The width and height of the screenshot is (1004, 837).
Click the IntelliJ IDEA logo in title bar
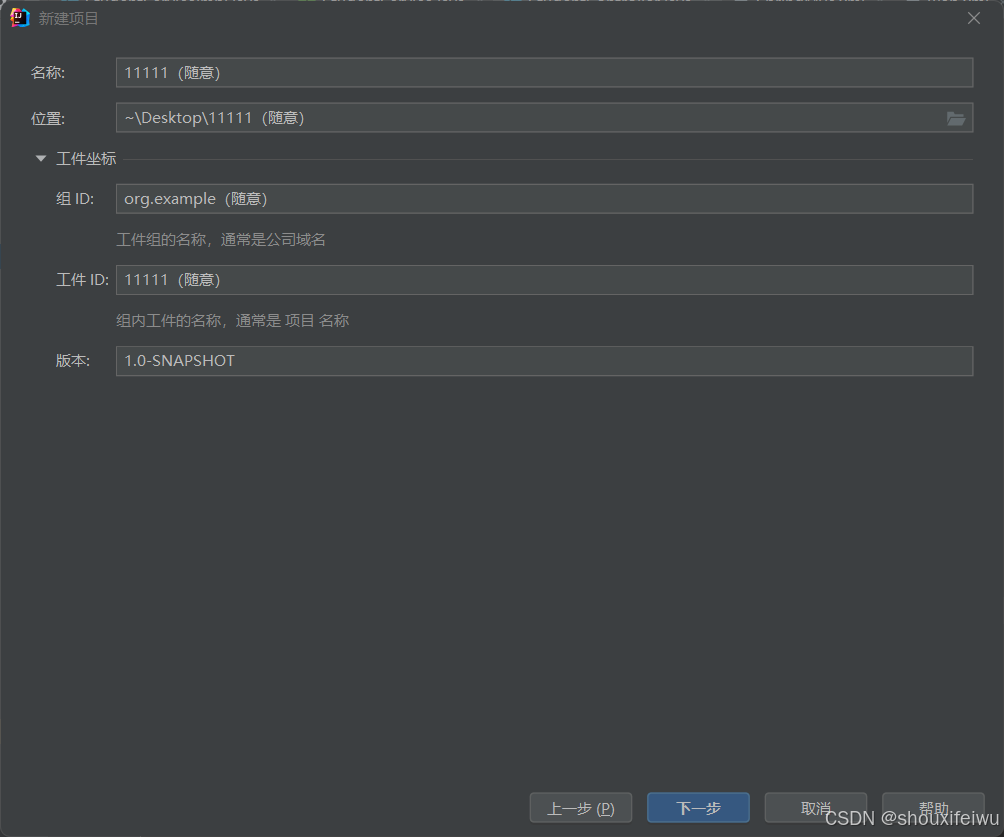20,18
